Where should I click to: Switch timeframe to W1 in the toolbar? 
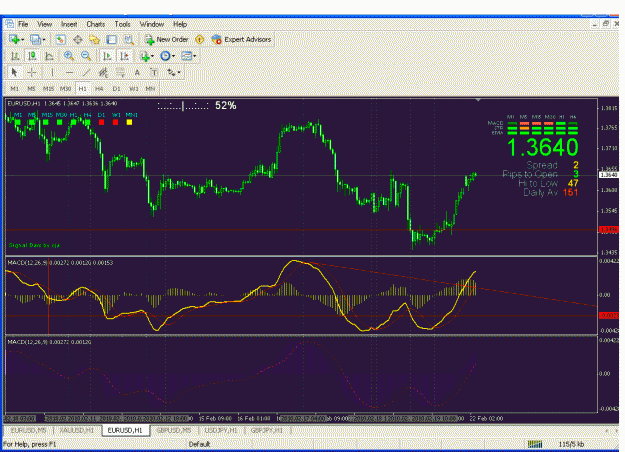click(x=134, y=88)
